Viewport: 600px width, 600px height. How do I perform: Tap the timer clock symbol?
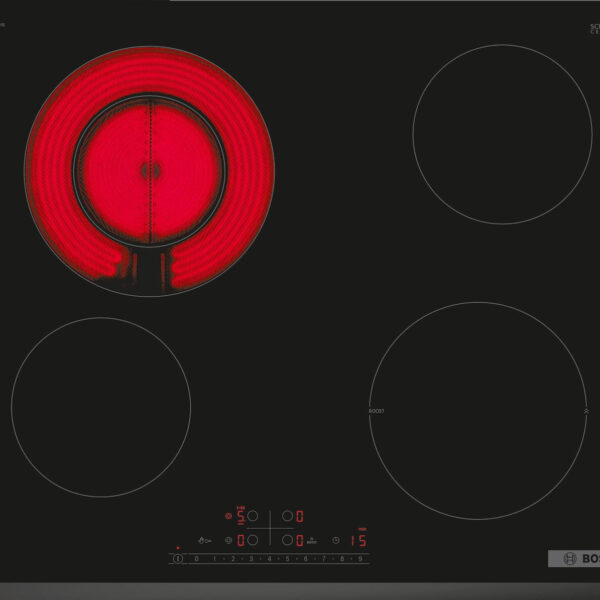pos(336,540)
